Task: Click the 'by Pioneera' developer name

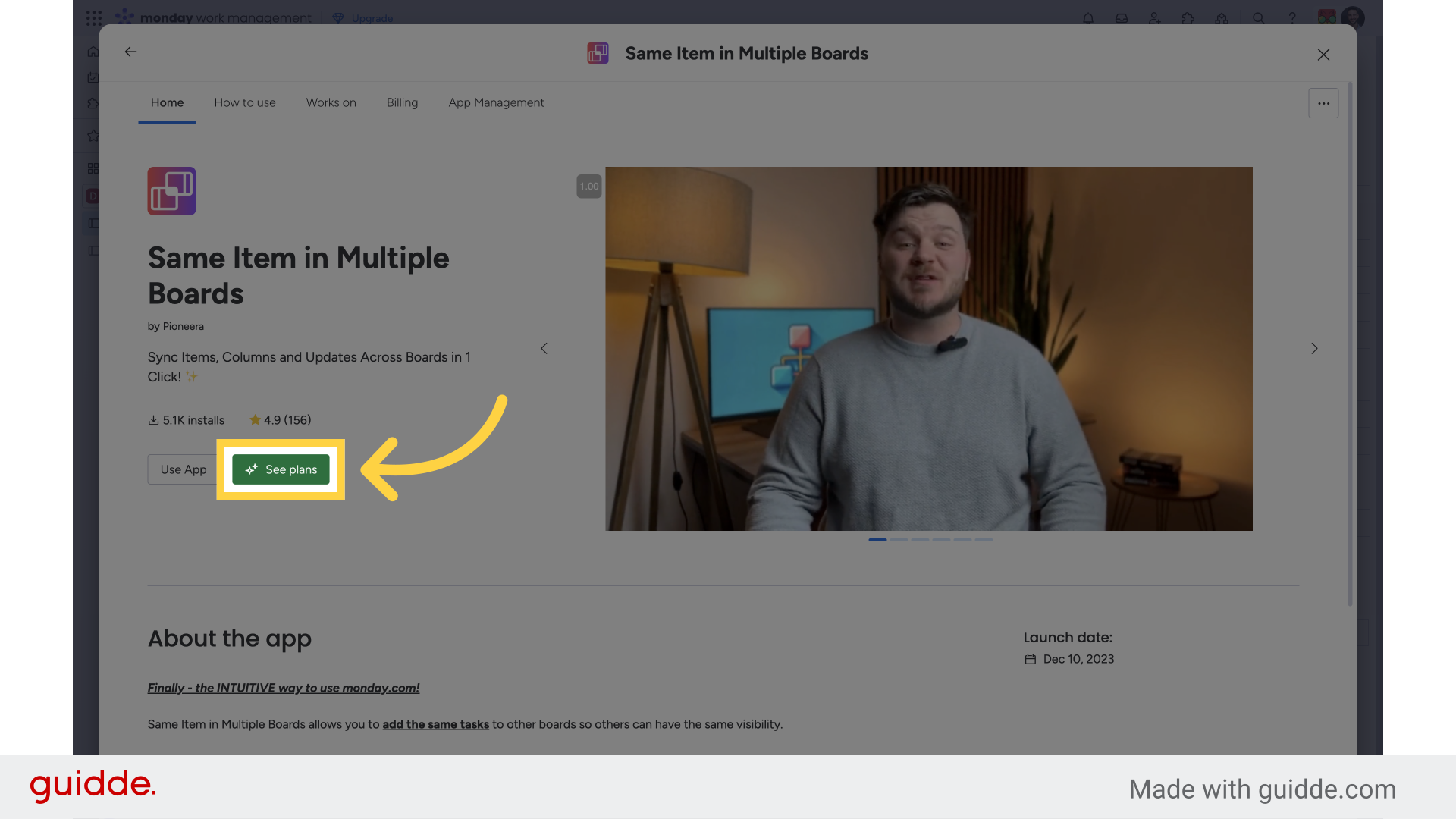Action: point(176,326)
